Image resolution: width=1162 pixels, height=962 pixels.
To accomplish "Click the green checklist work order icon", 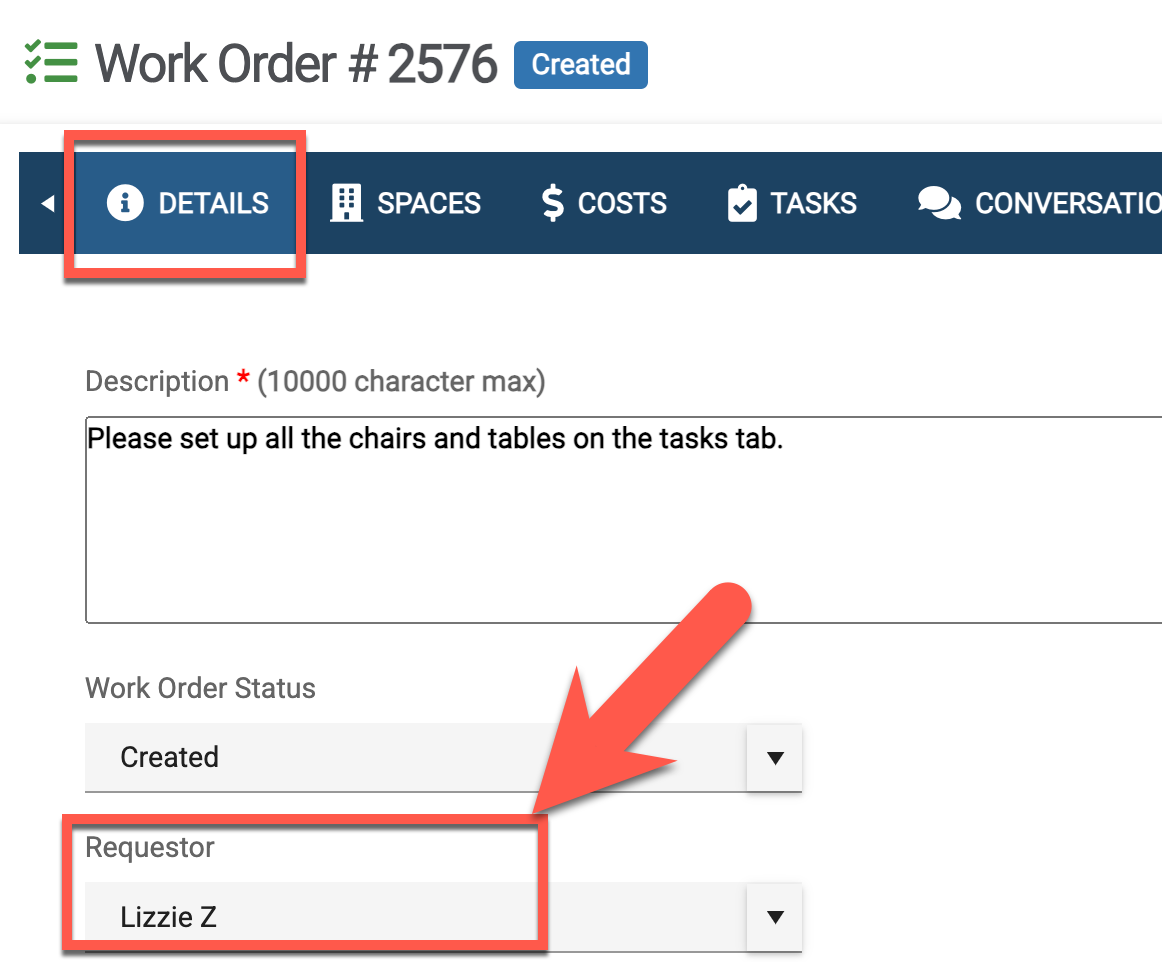I will 50,63.
